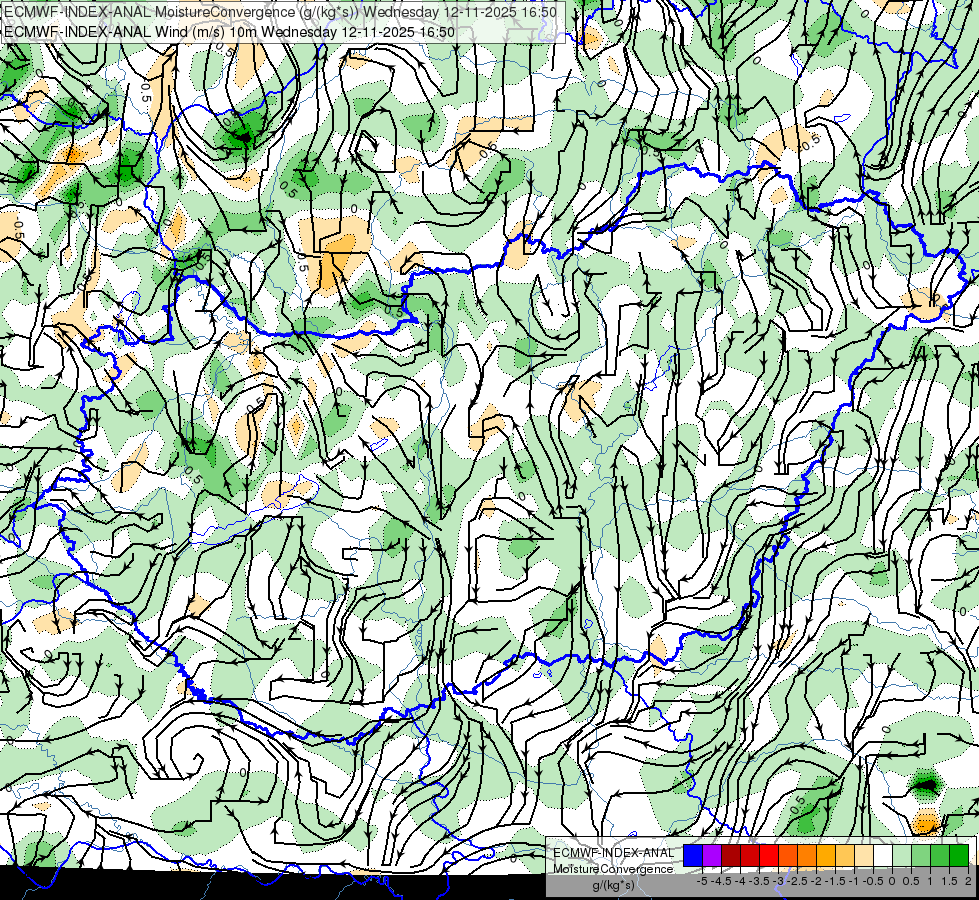
Task: Pick the red-orange swatch between -3 and -2.5
Action: (x=788, y=856)
